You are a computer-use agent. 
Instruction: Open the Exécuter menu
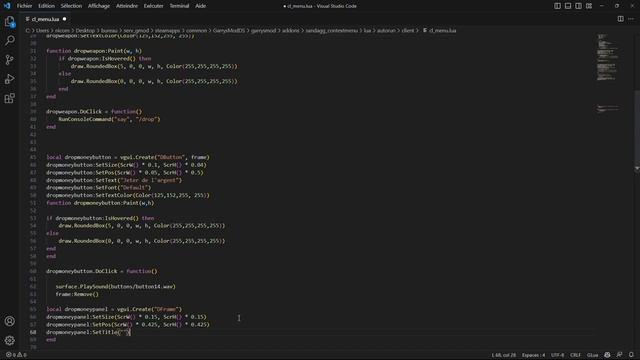[153, 6]
